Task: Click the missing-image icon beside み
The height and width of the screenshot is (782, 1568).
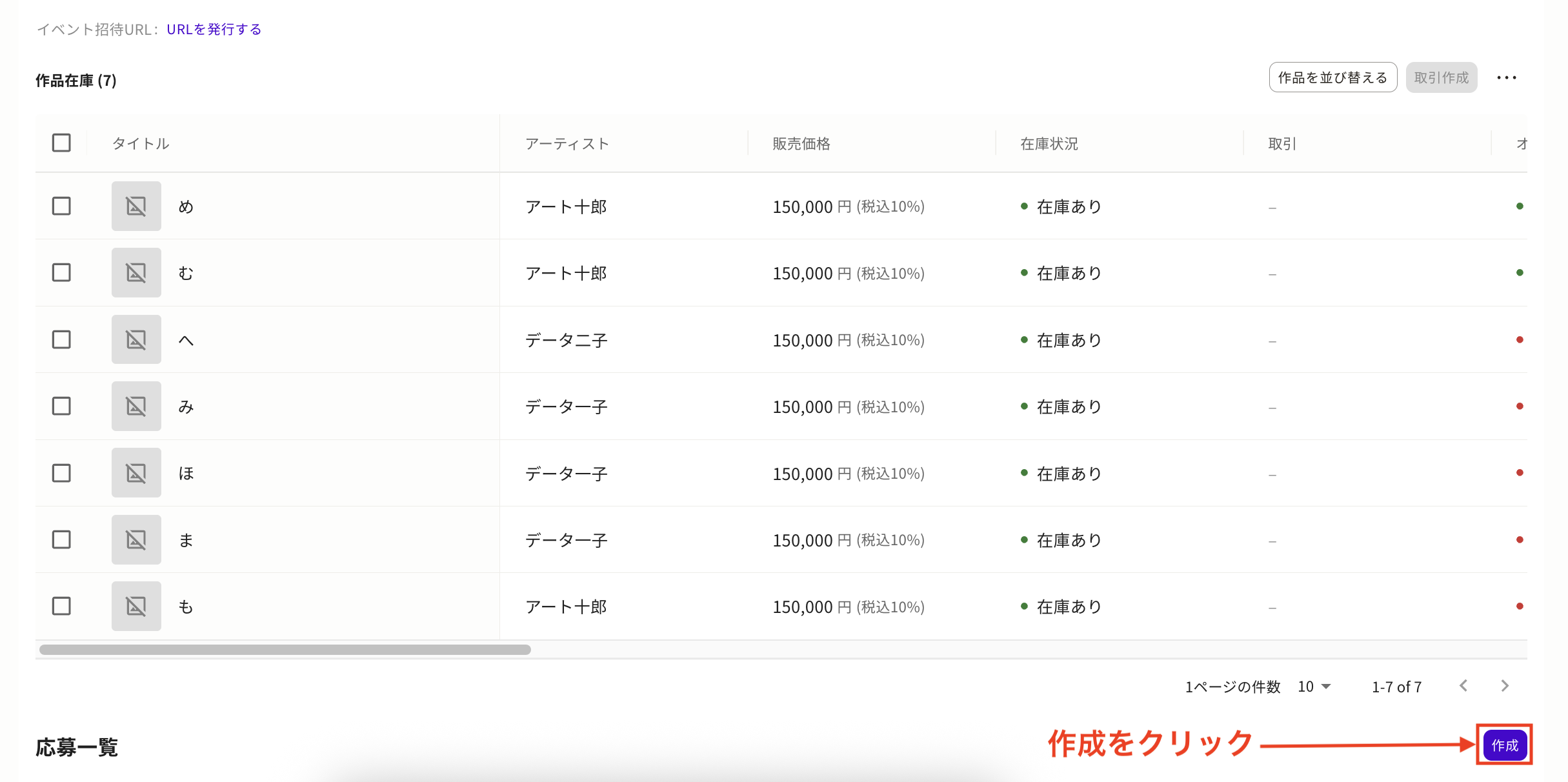Action: pos(136,406)
